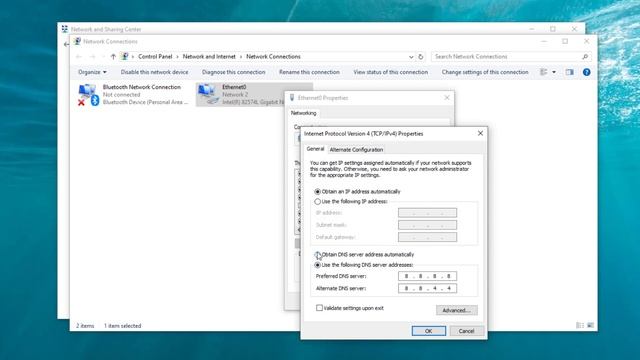Click the back arrow in Network and Sharing Center
This screenshot has width=640, height=360.
(x=67, y=44)
